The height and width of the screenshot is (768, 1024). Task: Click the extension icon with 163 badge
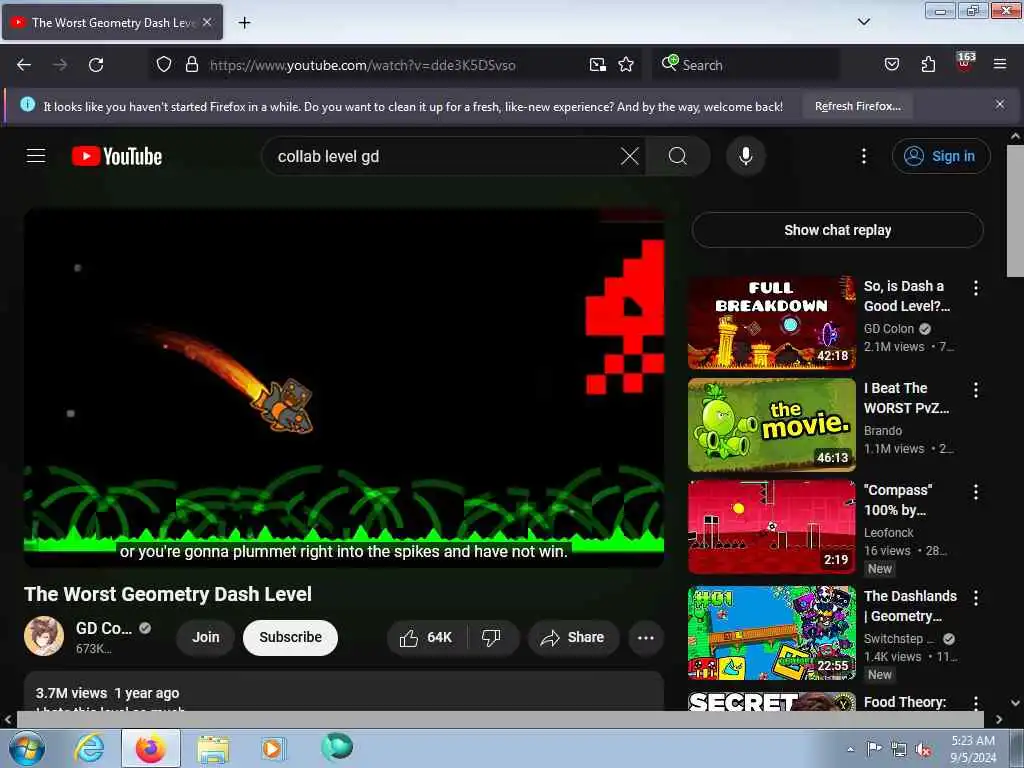coord(965,63)
